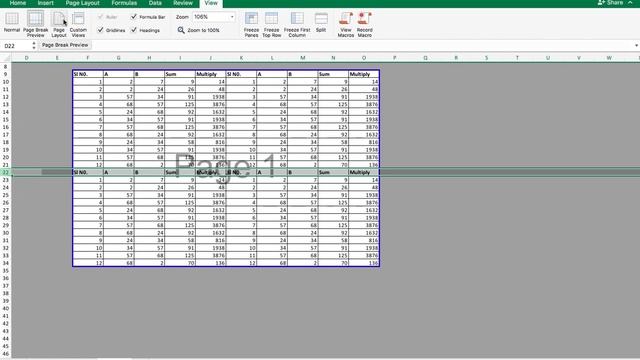640x360 pixels.
Task: Click 'Multiply' header in column O row 9
Action: 364,74
